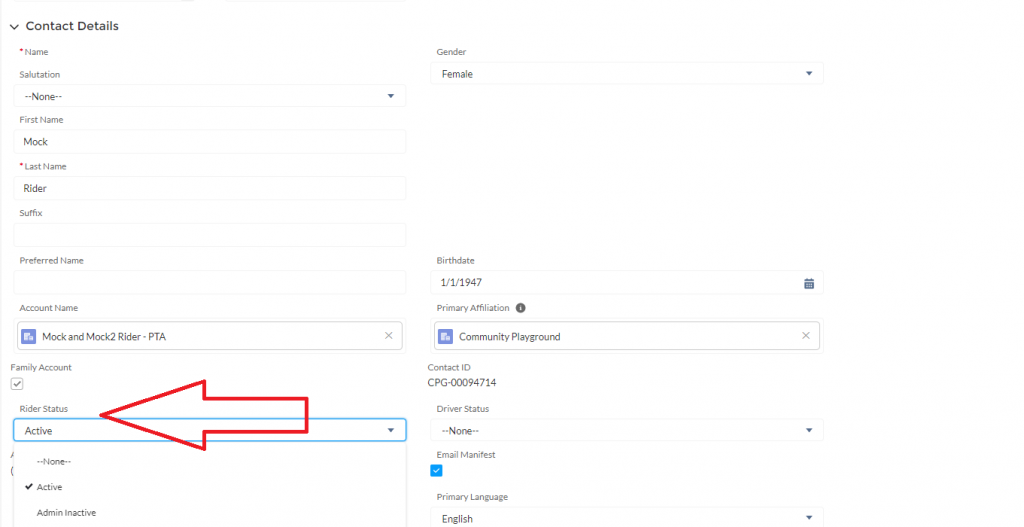Select Admin Inactive rider status option
The image size is (1024, 527).
66,513
